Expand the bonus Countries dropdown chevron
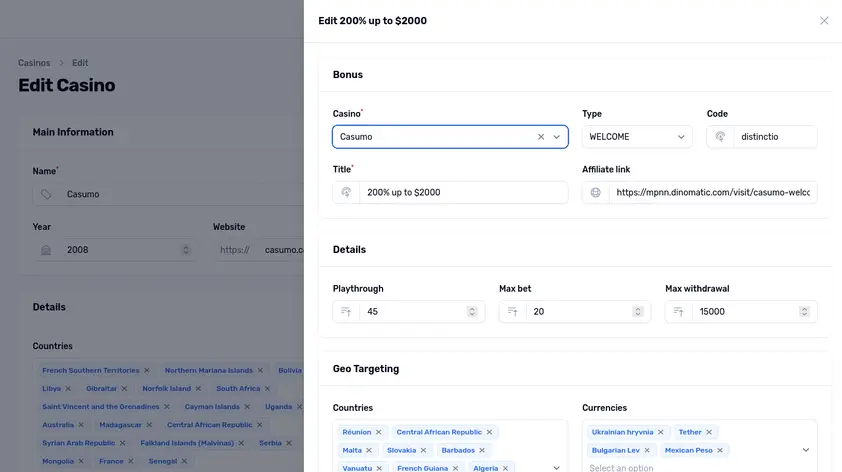The height and width of the screenshot is (472, 842). pos(557,468)
